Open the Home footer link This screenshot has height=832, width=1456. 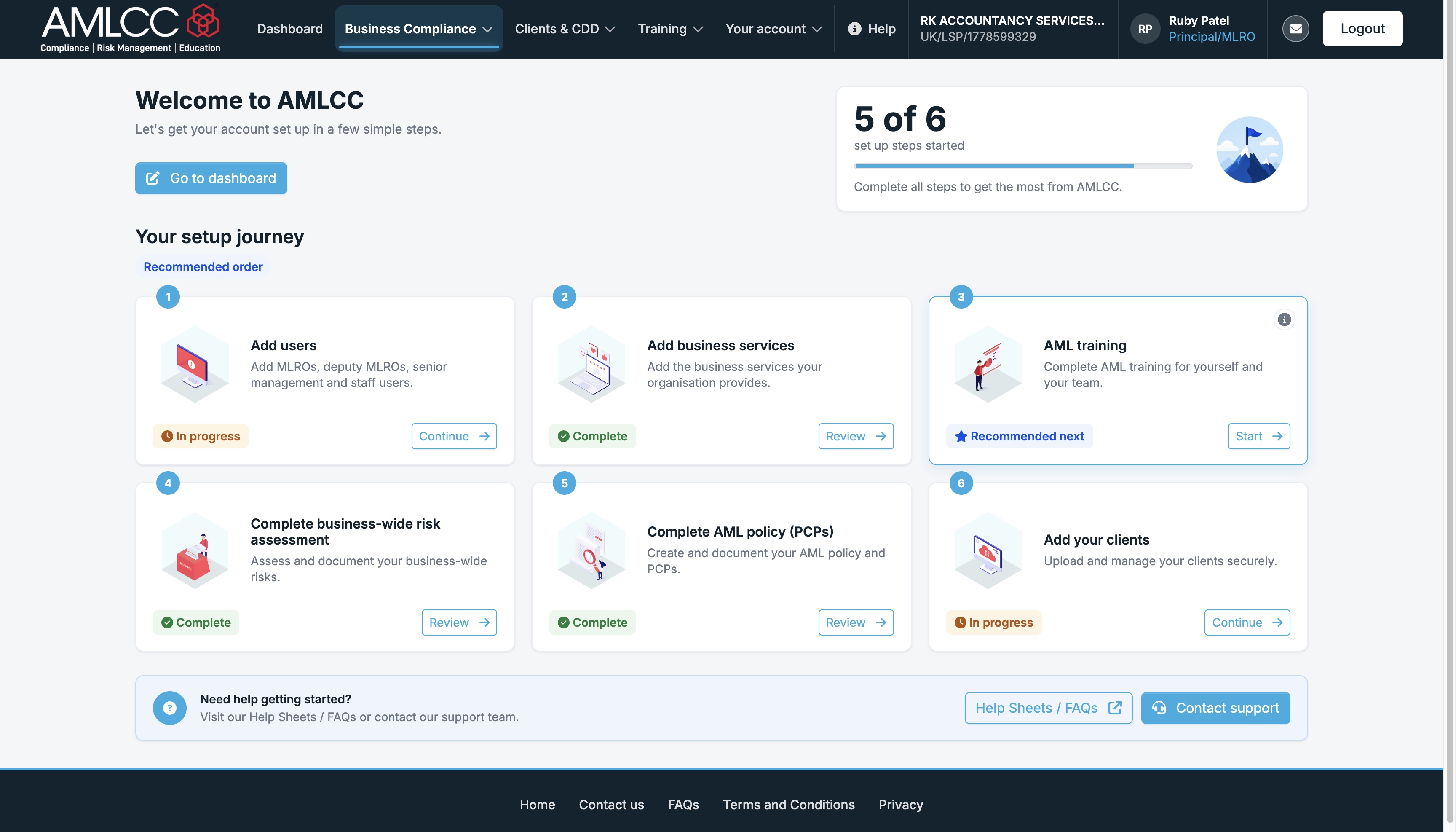537,805
